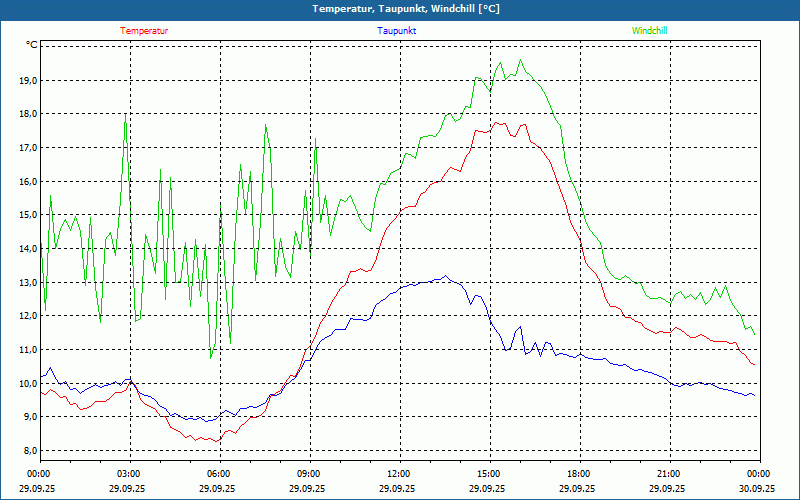
Task: Select the 18:00 time axis label
Action: [x=579, y=473]
